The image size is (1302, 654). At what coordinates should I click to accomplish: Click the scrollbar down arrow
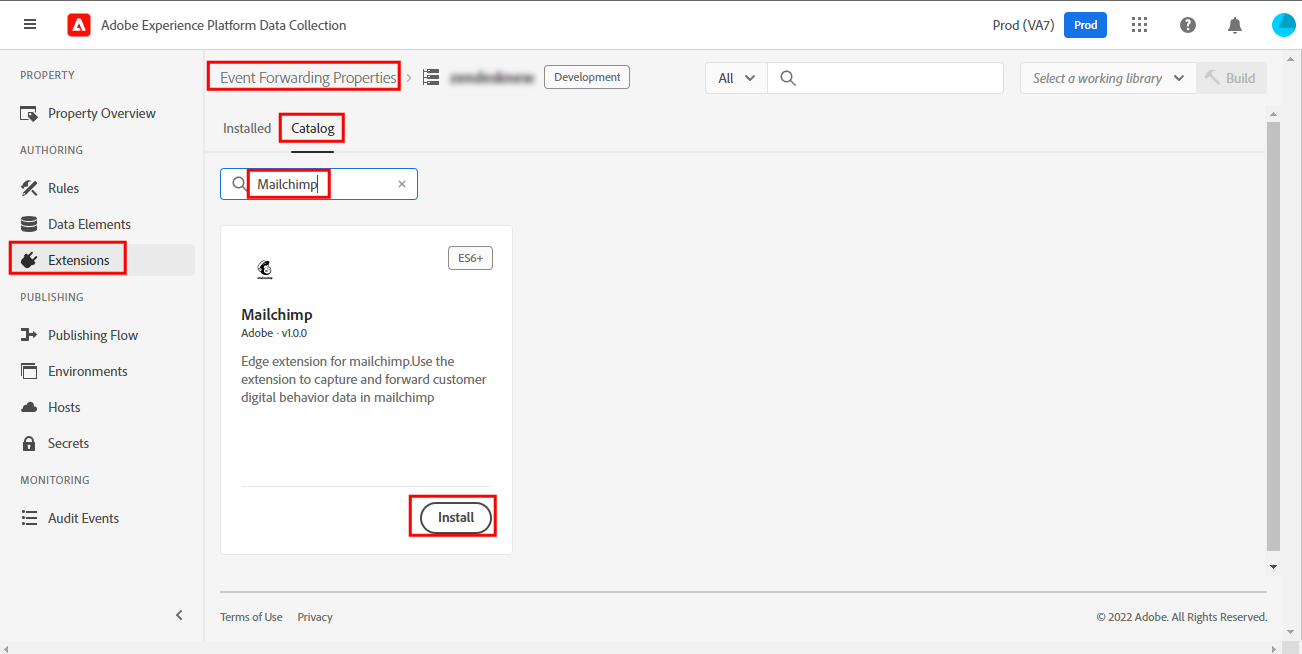coord(1273,566)
